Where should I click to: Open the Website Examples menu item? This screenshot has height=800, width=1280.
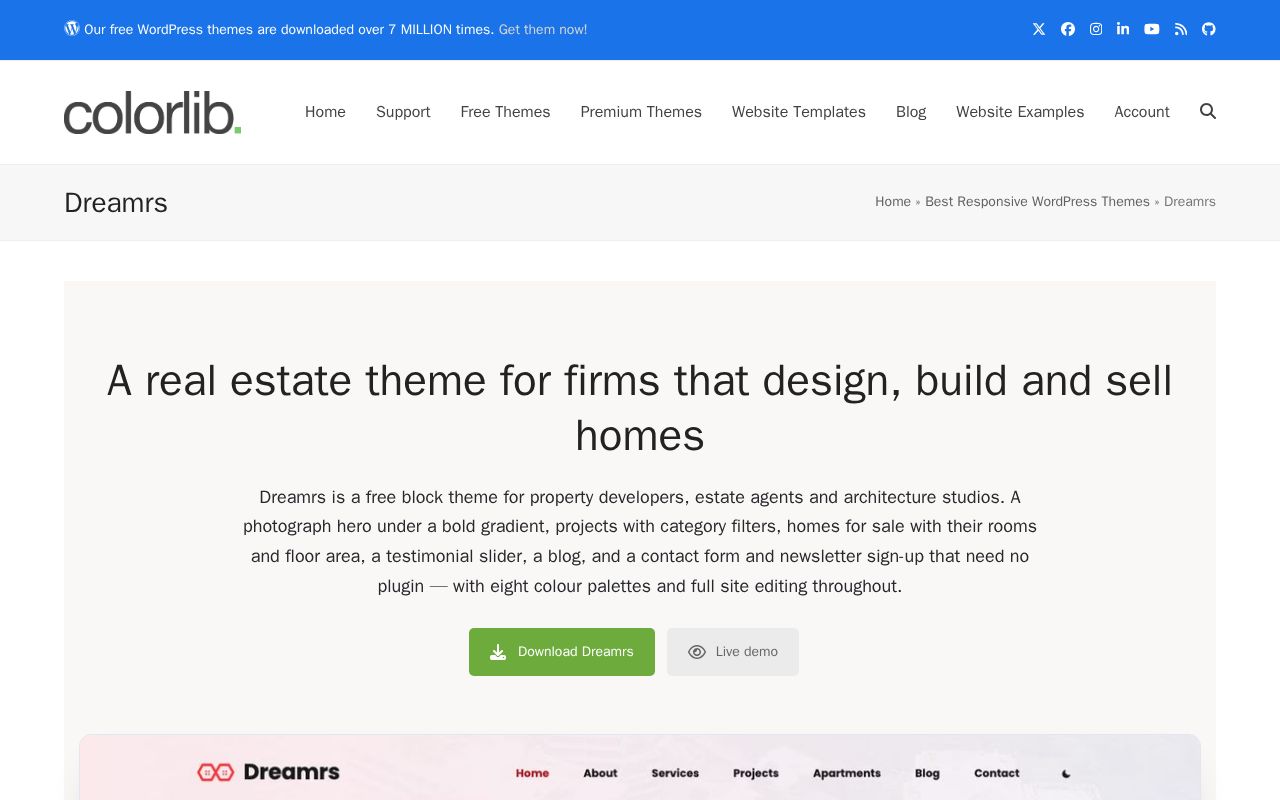(x=1020, y=112)
